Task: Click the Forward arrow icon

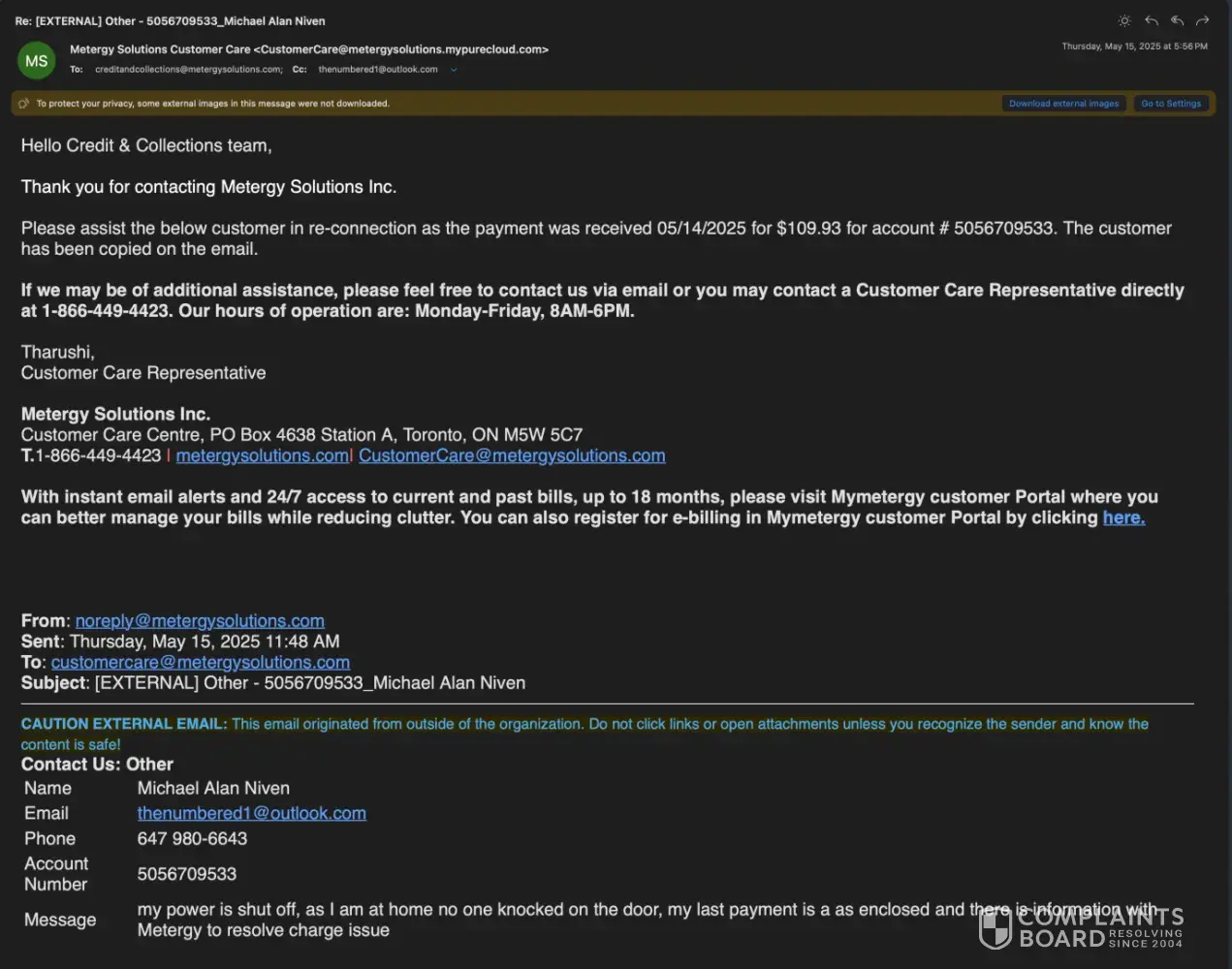Action: pyautogui.click(x=1203, y=20)
